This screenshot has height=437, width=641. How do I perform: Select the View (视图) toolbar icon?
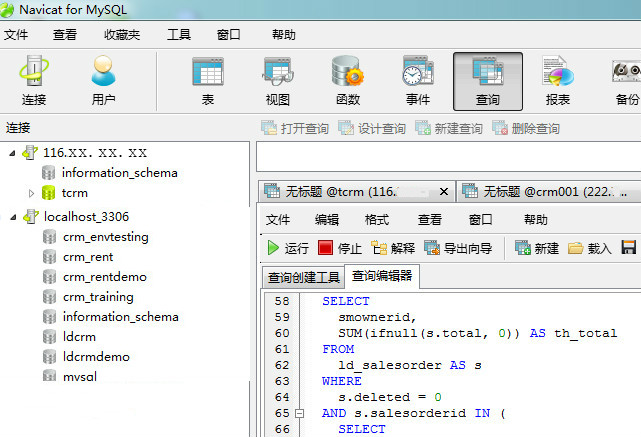pyautogui.click(x=278, y=81)
